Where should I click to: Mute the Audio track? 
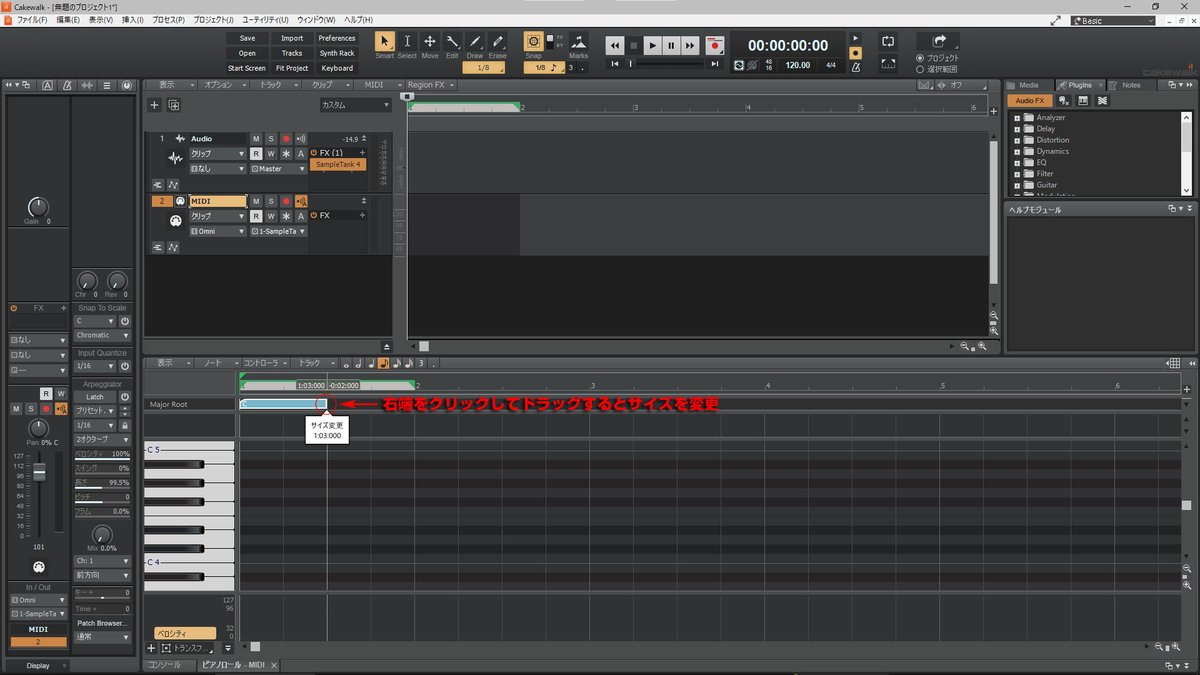(256, 139)
